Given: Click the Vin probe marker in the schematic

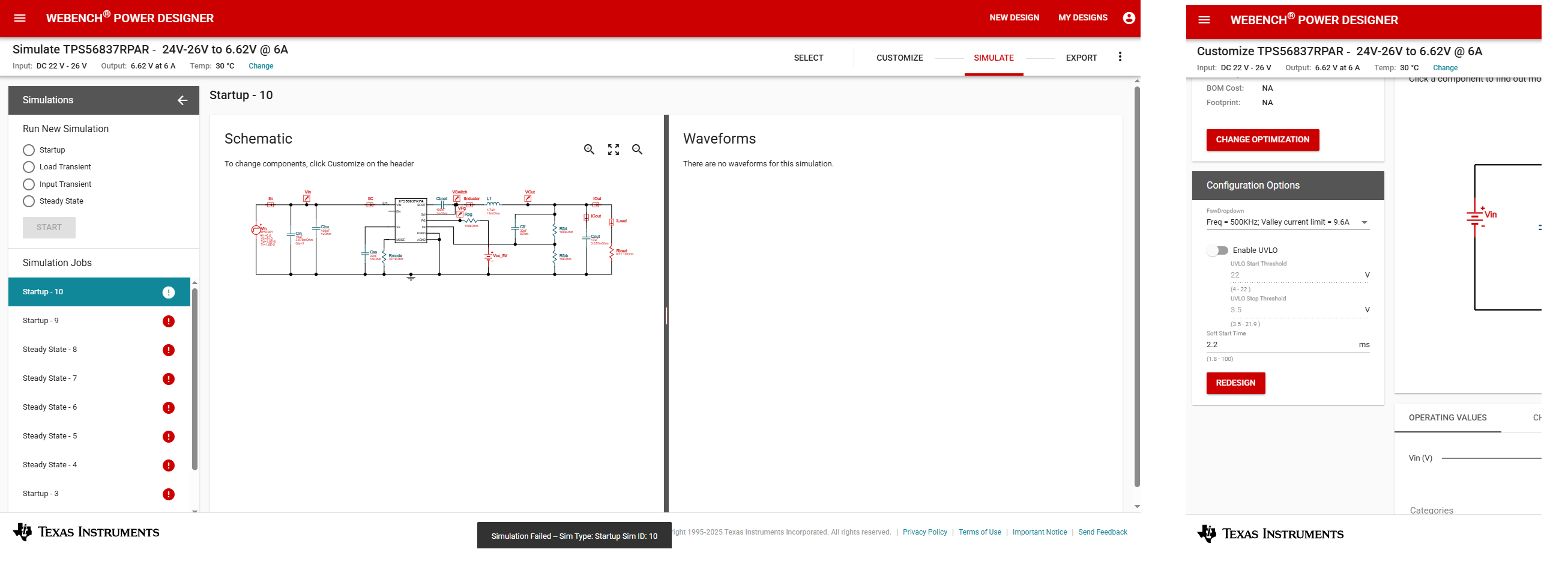Looking at the screenshot, I should pos(307,198).
